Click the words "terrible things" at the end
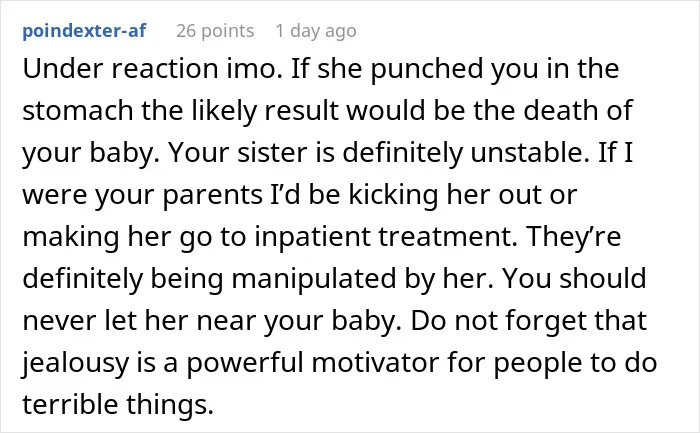This screenshot has height=433, width=700. tap(115, 404)
